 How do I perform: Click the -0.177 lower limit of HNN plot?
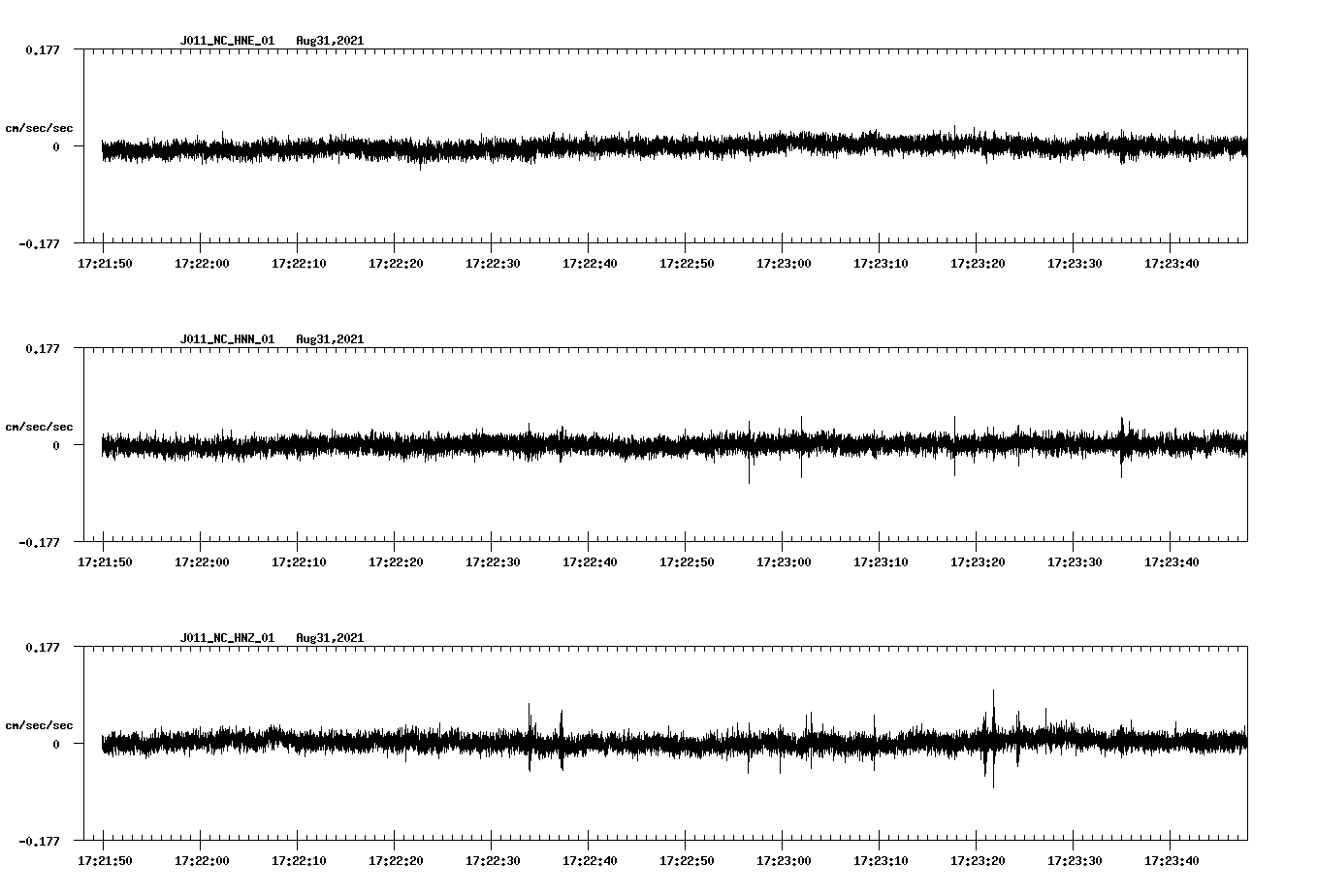39,542
